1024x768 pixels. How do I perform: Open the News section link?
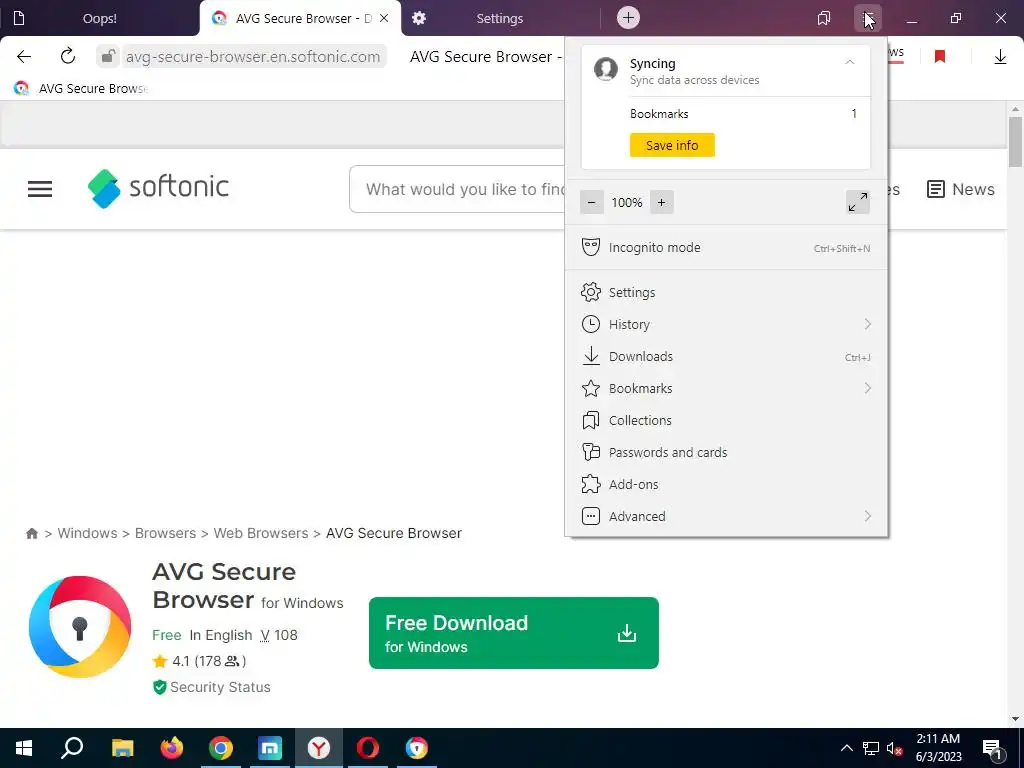pos(961,189)
